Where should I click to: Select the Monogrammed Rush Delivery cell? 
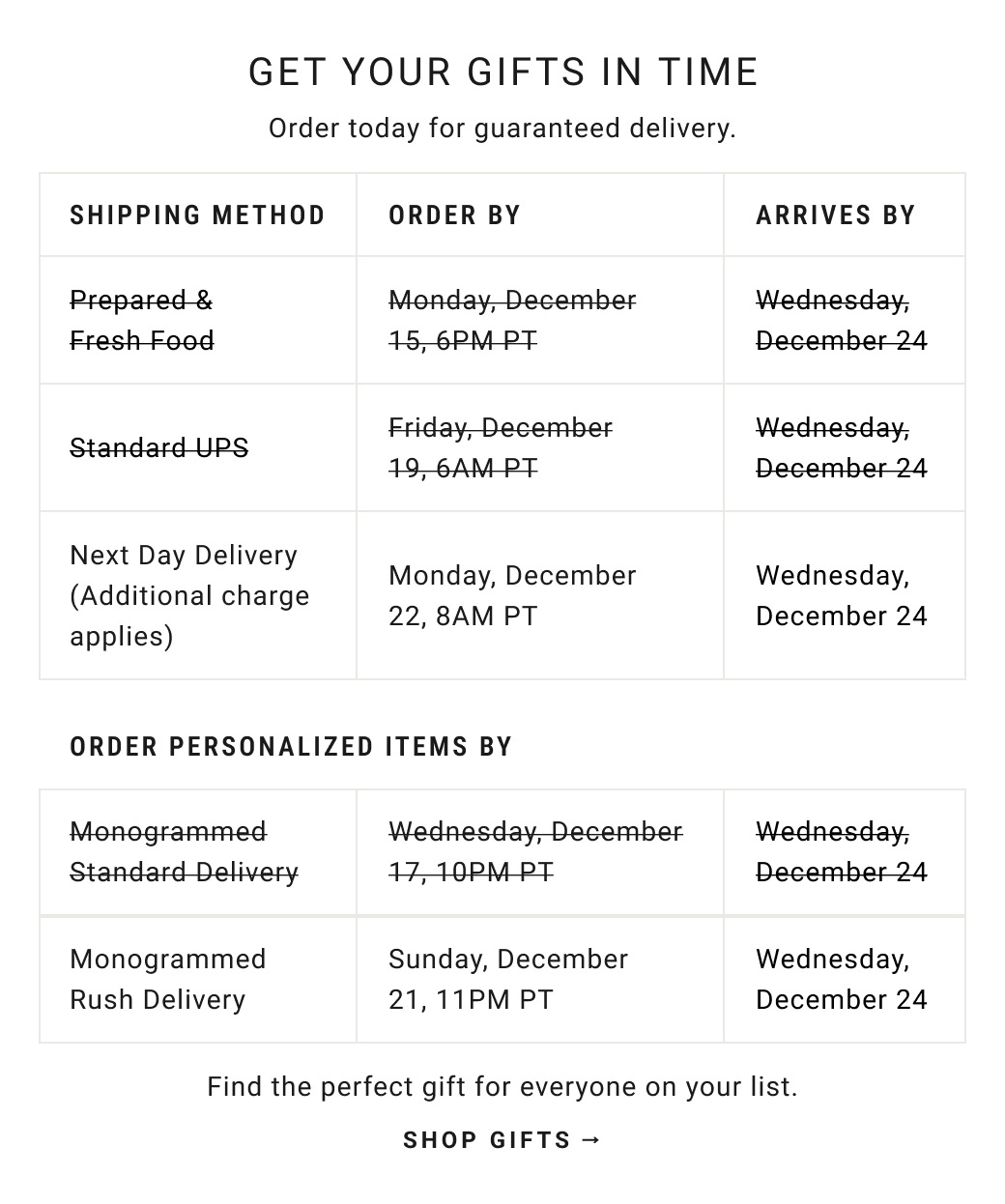coord(168,979)
